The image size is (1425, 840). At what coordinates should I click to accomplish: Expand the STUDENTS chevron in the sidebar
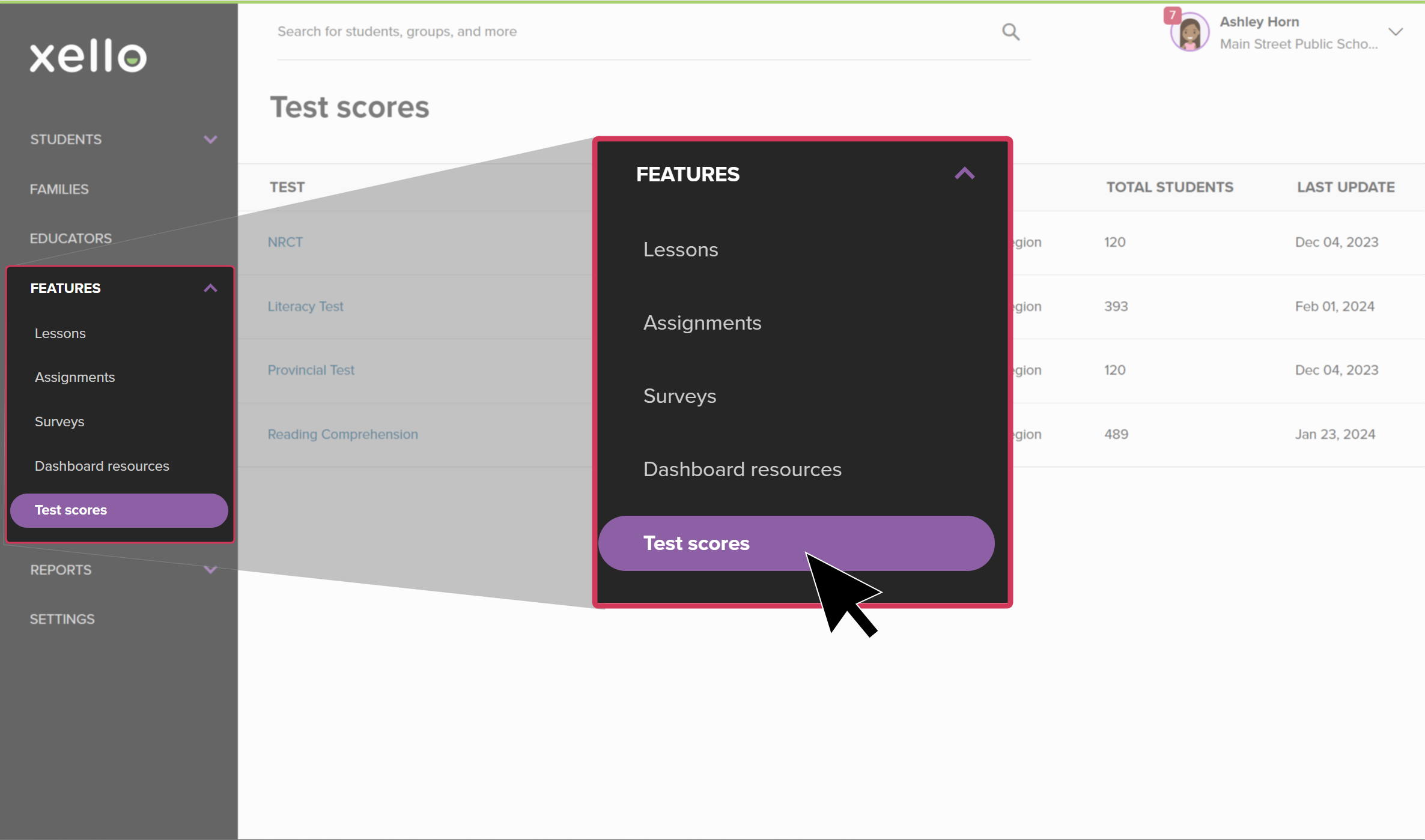point(210,140)
